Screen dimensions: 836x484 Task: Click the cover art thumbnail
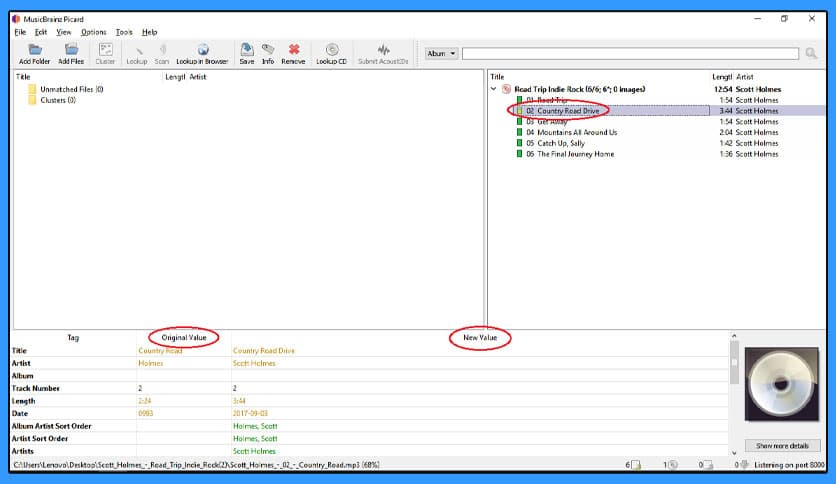782,384
